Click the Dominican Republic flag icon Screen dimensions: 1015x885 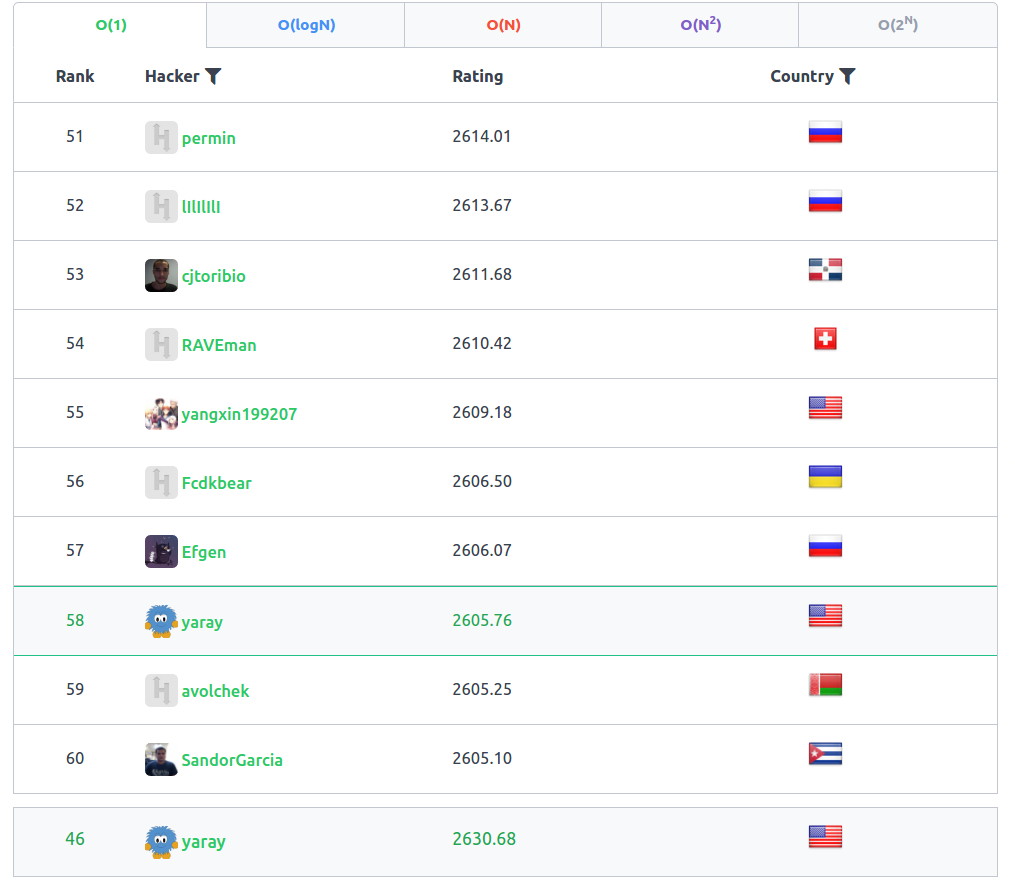point(825,269)
